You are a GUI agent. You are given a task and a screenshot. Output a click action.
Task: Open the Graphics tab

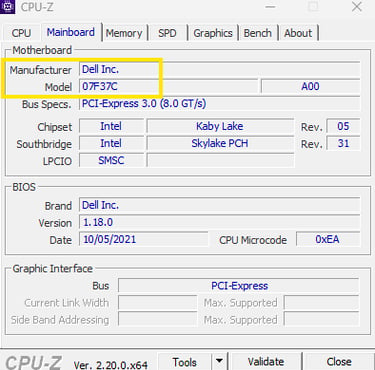tap(213, 33)
